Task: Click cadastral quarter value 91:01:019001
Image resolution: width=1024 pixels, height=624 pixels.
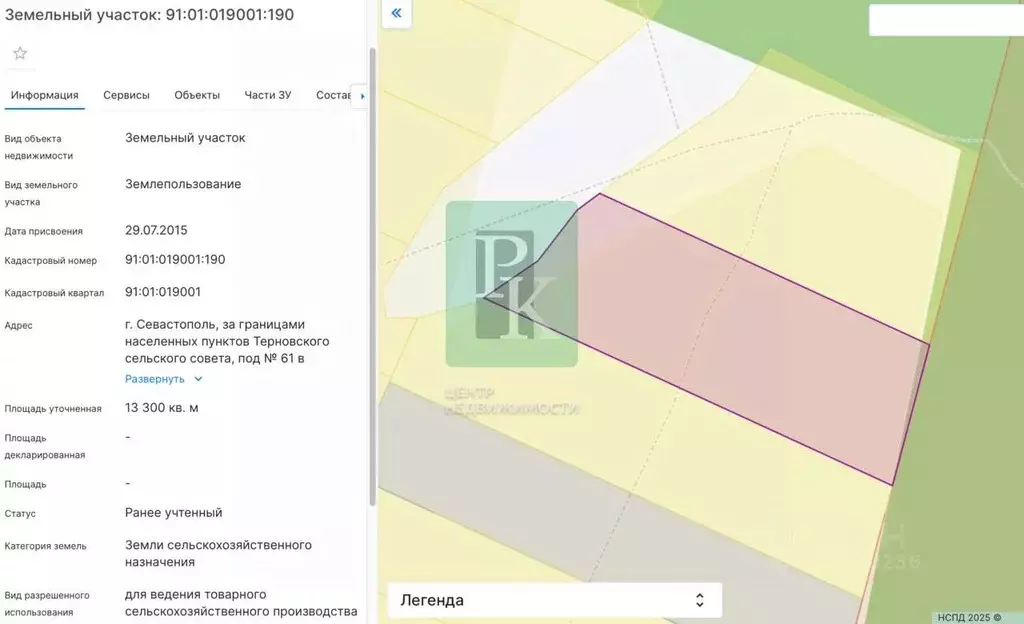Action: [163, 292]
